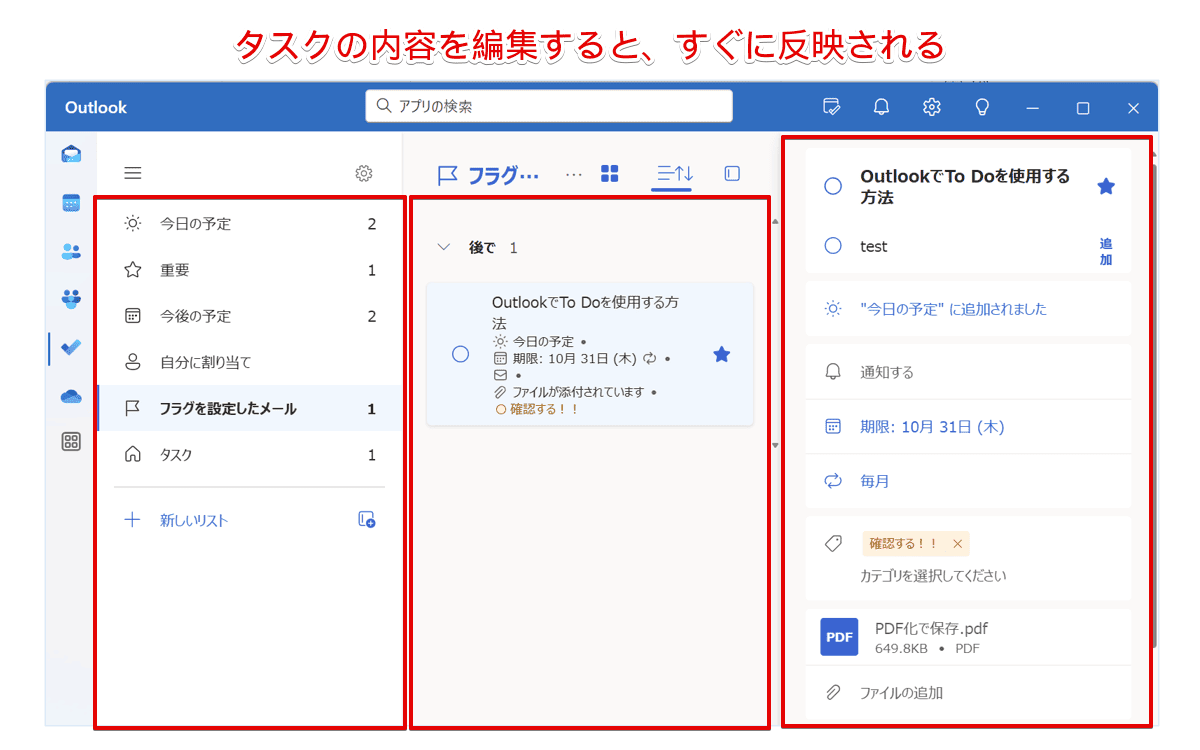
Task: Open OneDrive from the app rail
Action: (69, 396)
